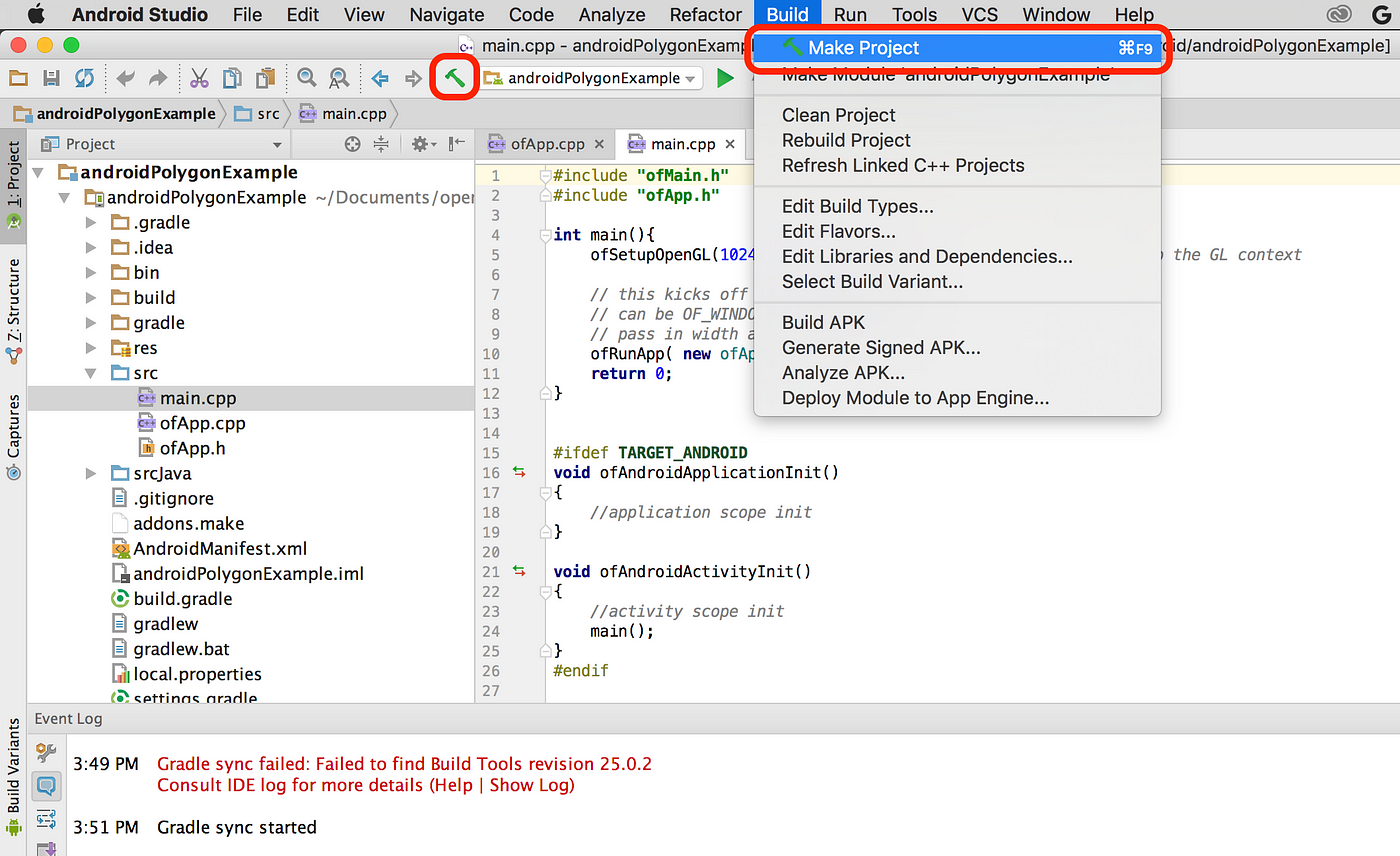Click Show Log link in Event Log
The image size is (1400, 856).
529,785
